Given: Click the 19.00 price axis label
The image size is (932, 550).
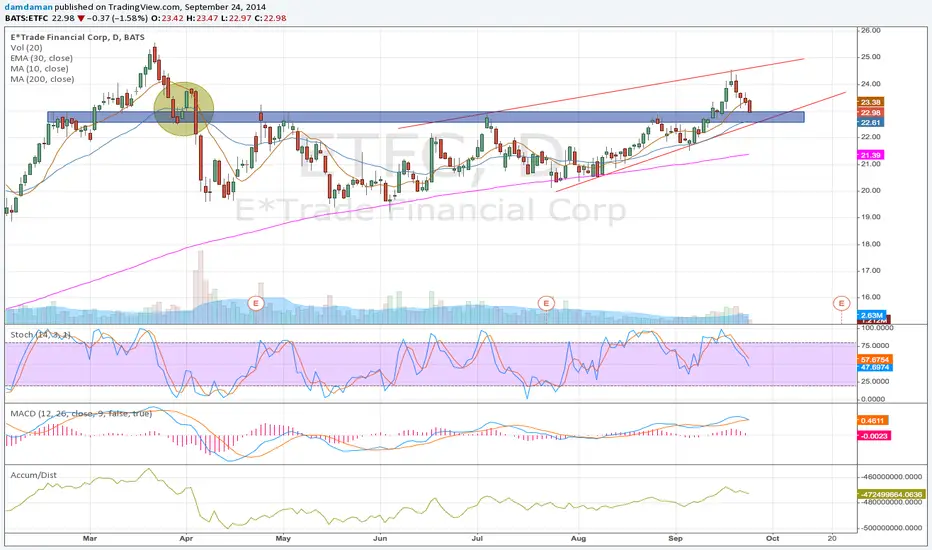Looking at the screenshot, I should (871, 217).
